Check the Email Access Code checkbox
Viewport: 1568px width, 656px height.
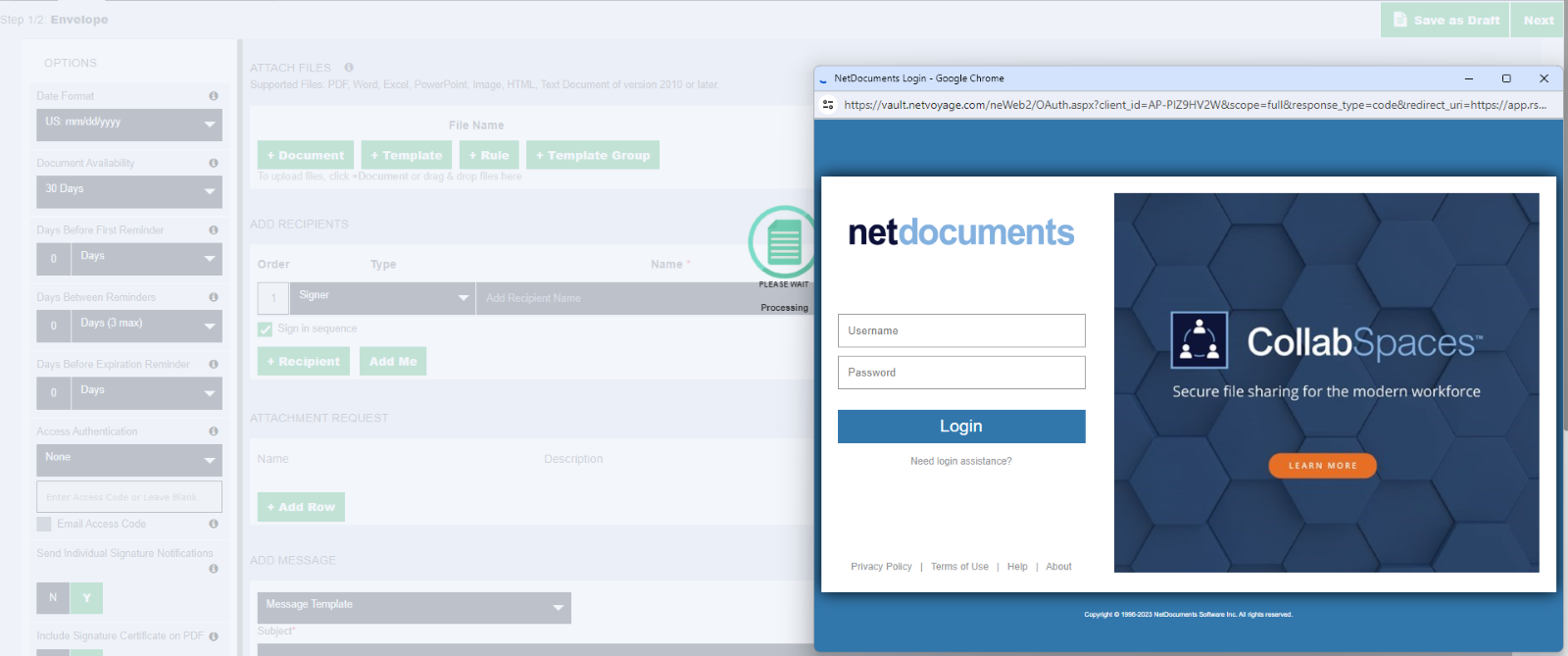(44, 525)
